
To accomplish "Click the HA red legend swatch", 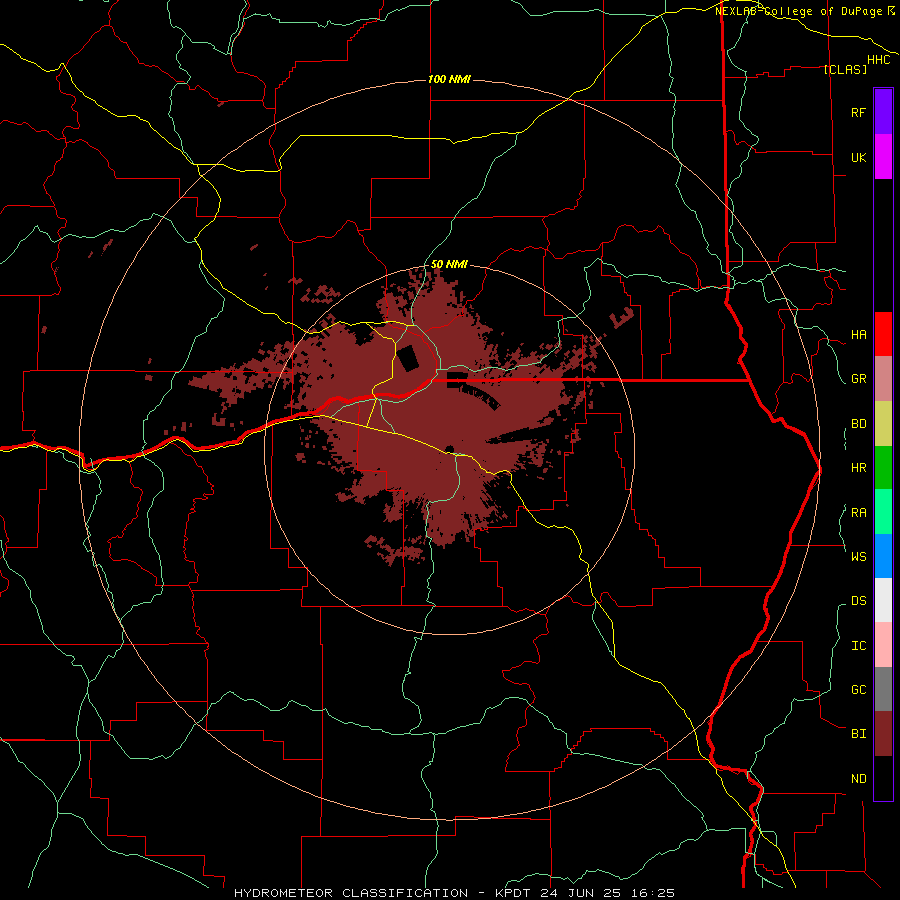I will (x=883, y=334).
